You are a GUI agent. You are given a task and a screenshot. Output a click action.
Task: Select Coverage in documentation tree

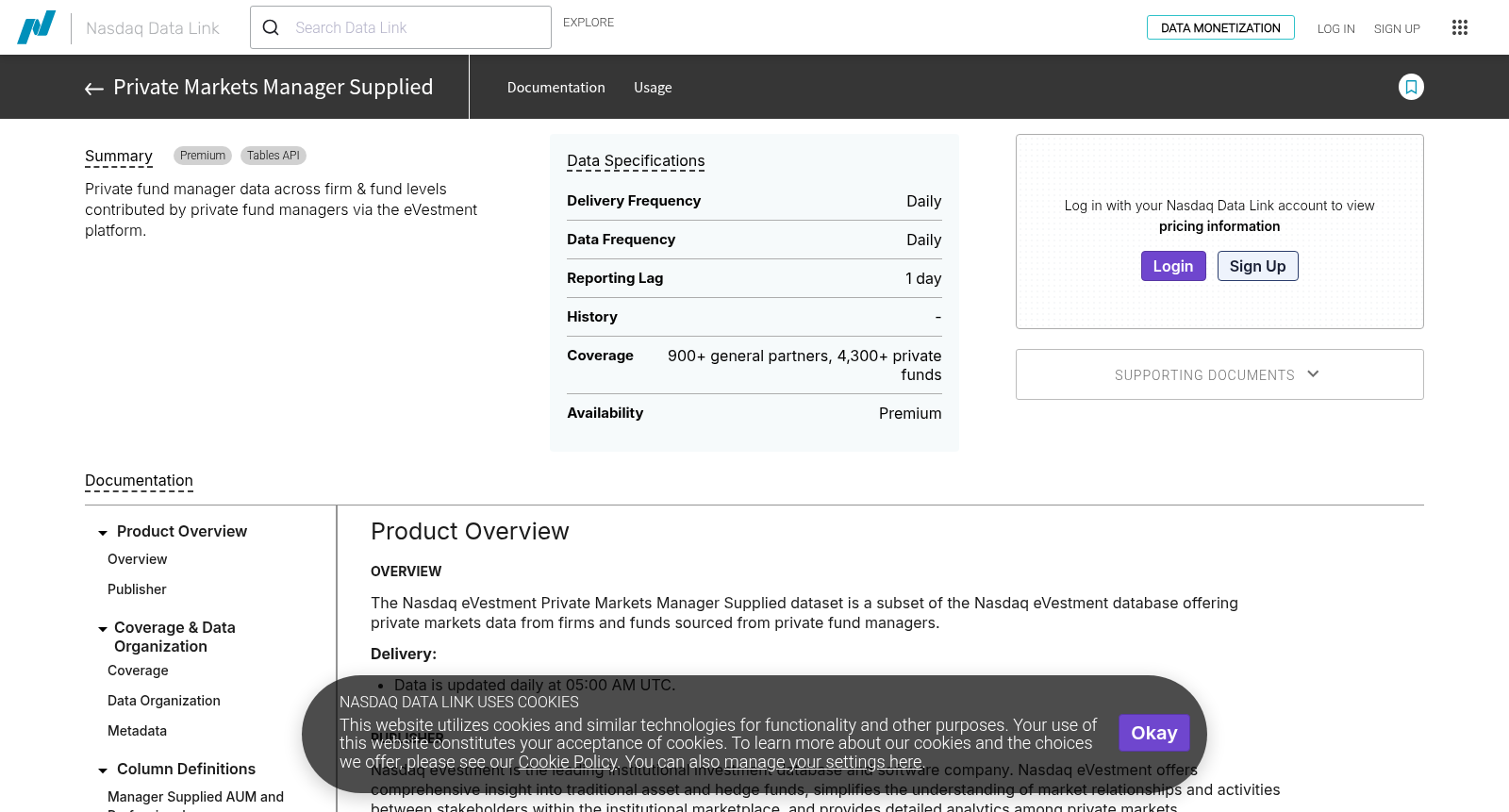138,671
